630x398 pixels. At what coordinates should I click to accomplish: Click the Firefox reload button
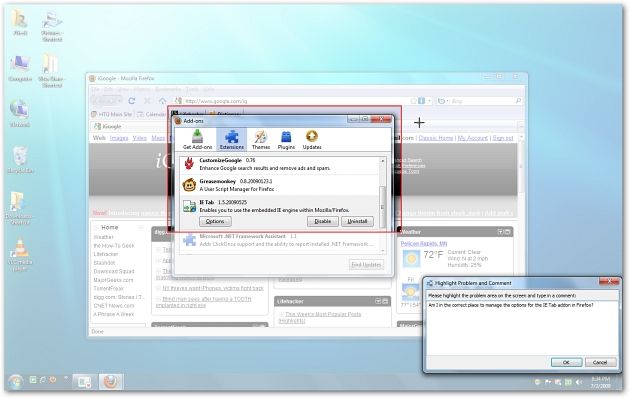click(132, 101)
